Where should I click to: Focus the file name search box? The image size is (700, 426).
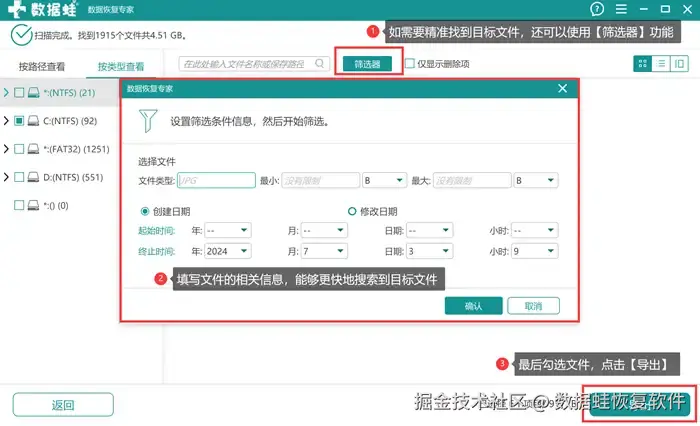pyautogui.click(x=254, y=64)
